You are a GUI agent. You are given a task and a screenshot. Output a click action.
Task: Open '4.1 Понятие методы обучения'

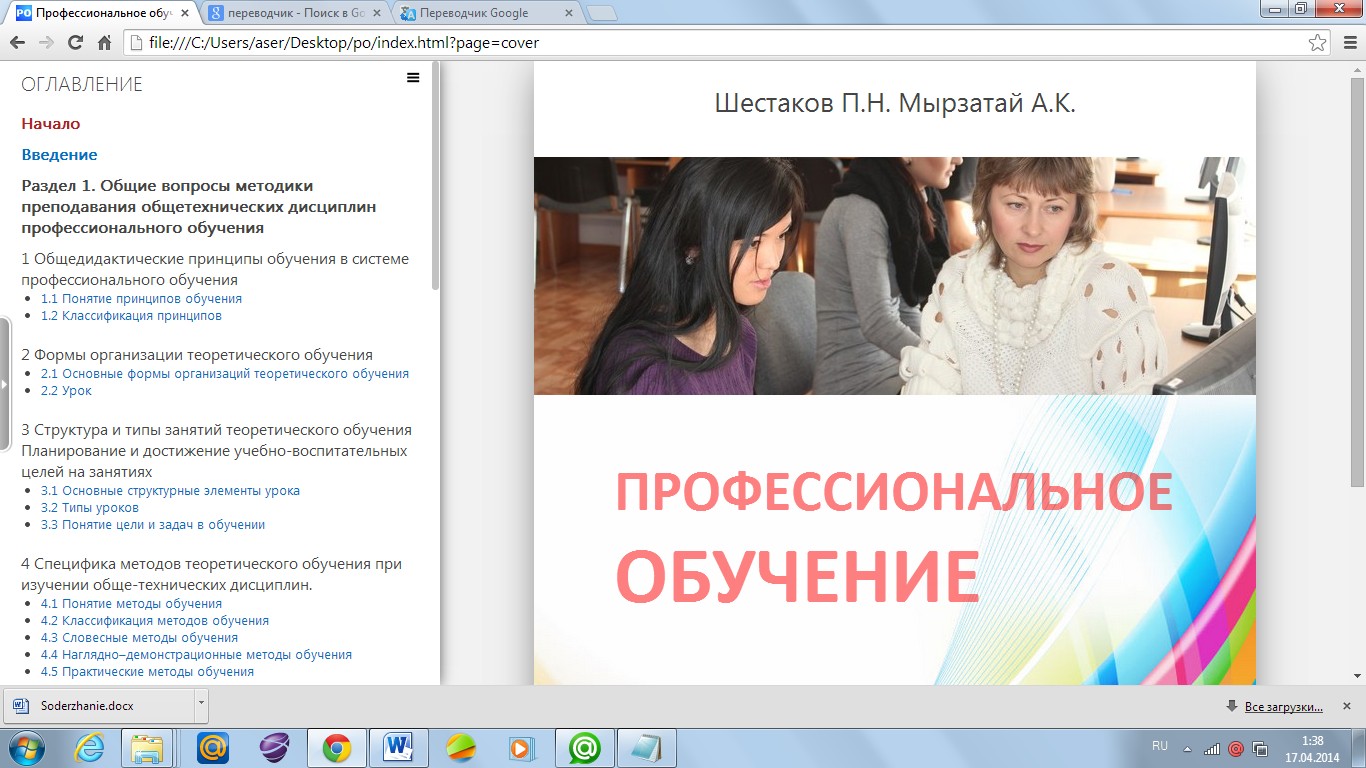coord(131,604)
